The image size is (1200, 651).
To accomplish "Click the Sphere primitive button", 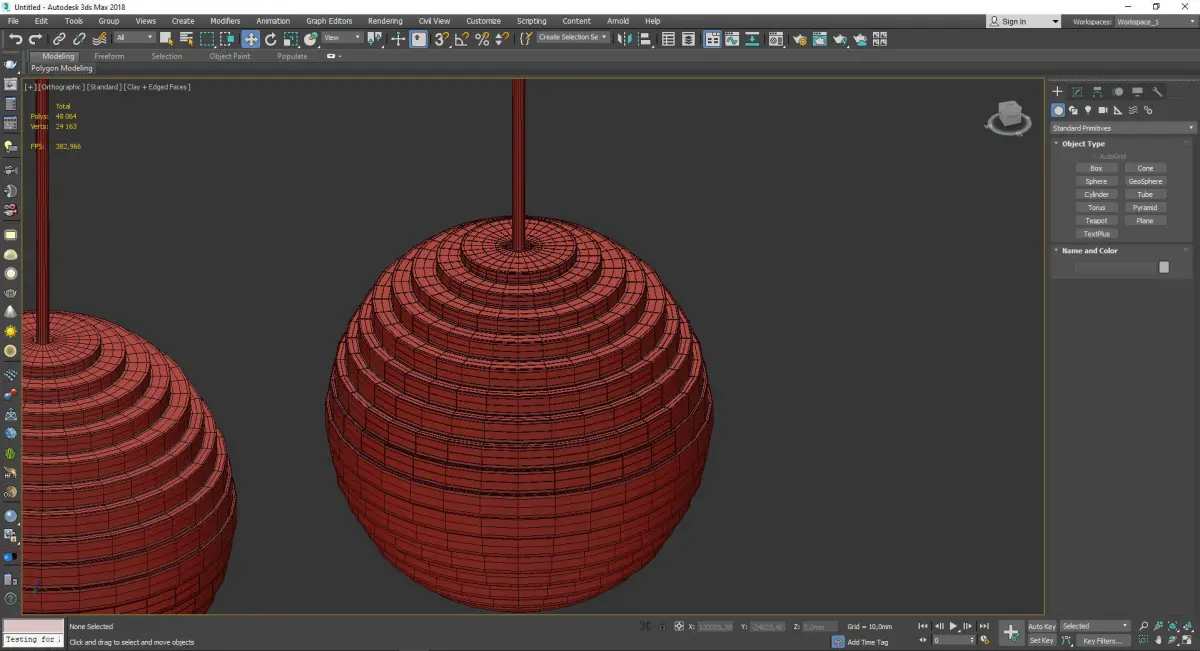I will 1096,182.
